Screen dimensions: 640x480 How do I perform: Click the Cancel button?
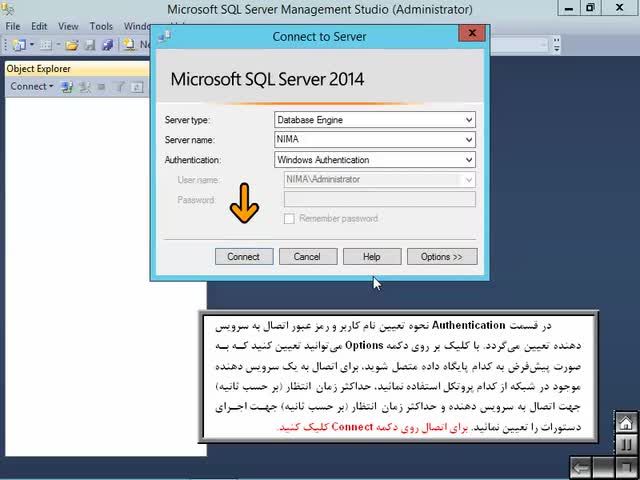308,257
